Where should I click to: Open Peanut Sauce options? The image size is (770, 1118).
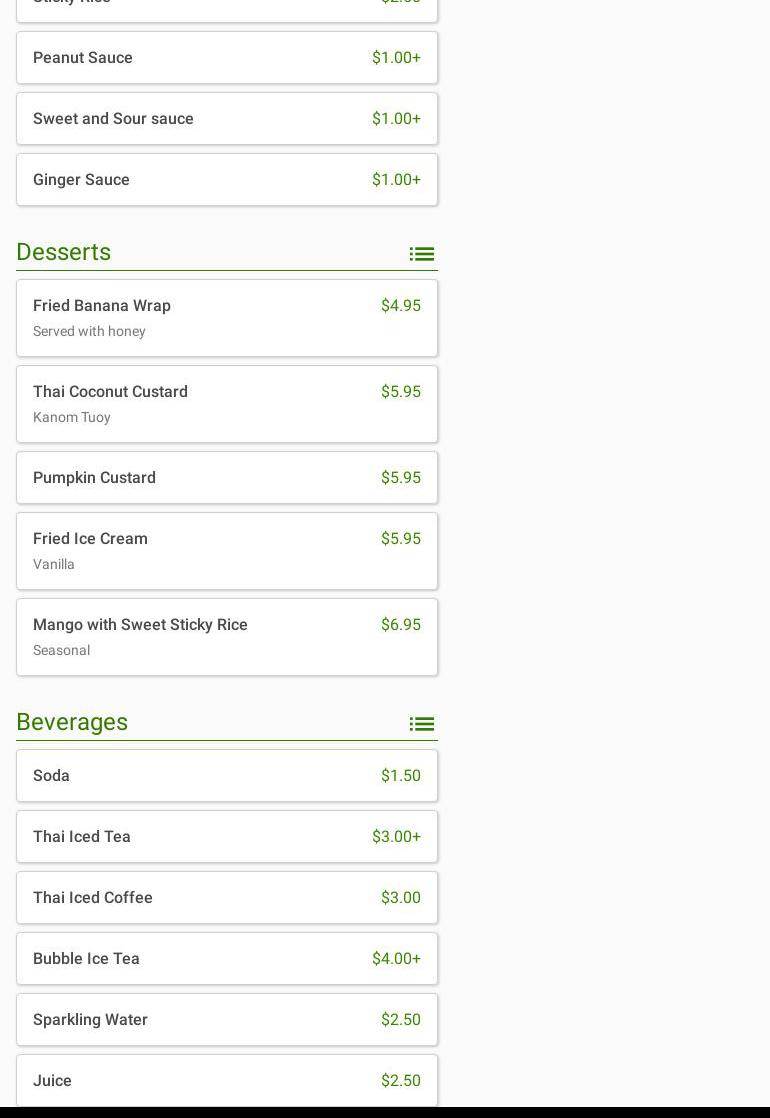[227, 58]
